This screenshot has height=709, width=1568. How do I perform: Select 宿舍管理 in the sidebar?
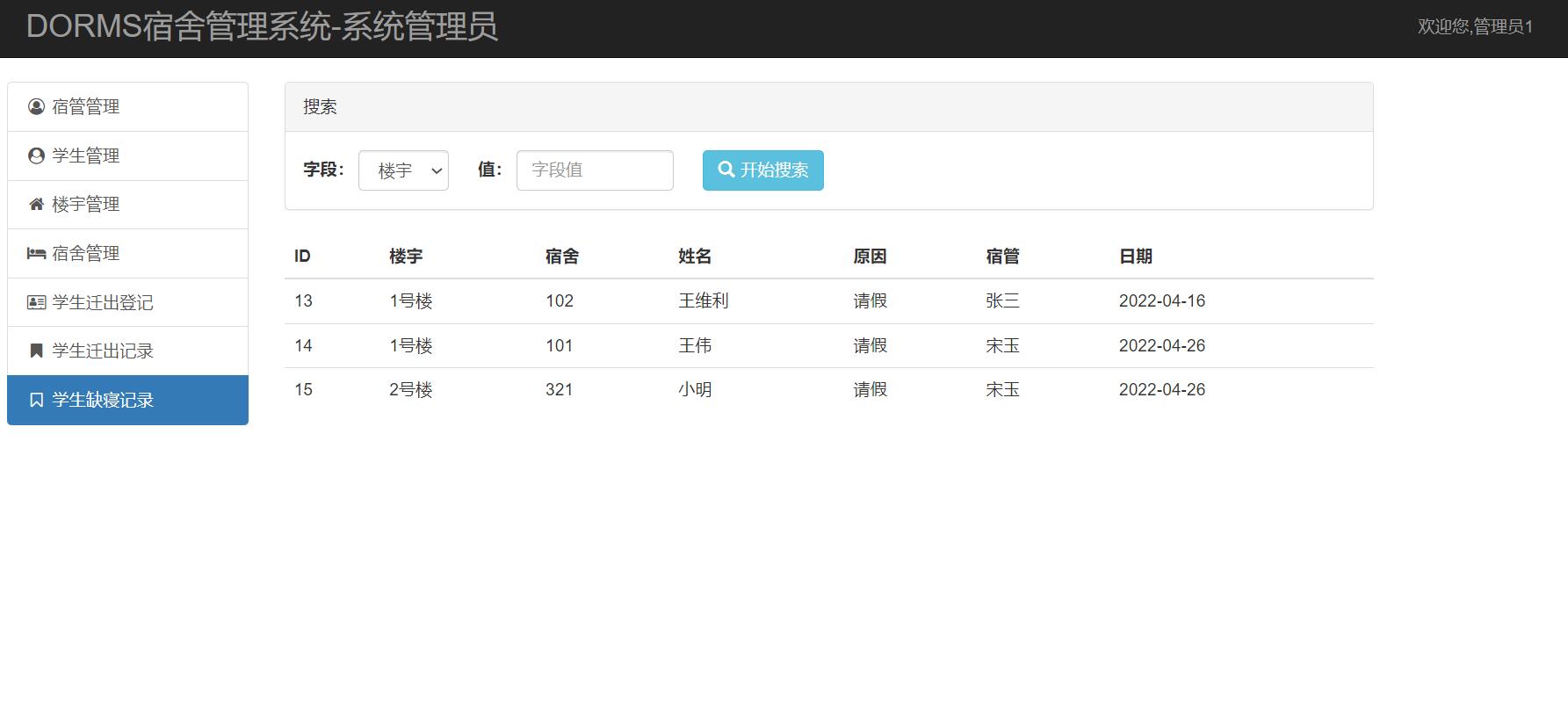(127, 254)
